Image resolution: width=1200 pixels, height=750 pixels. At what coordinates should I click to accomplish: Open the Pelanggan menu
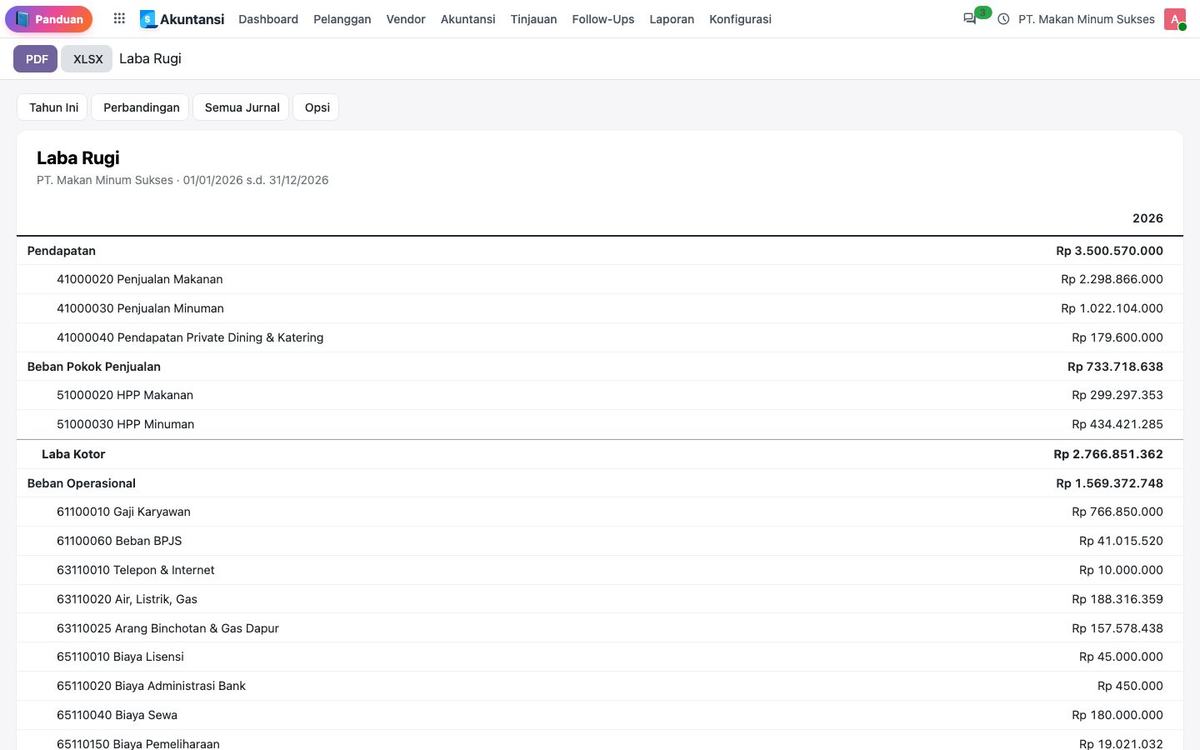[342, 19]
